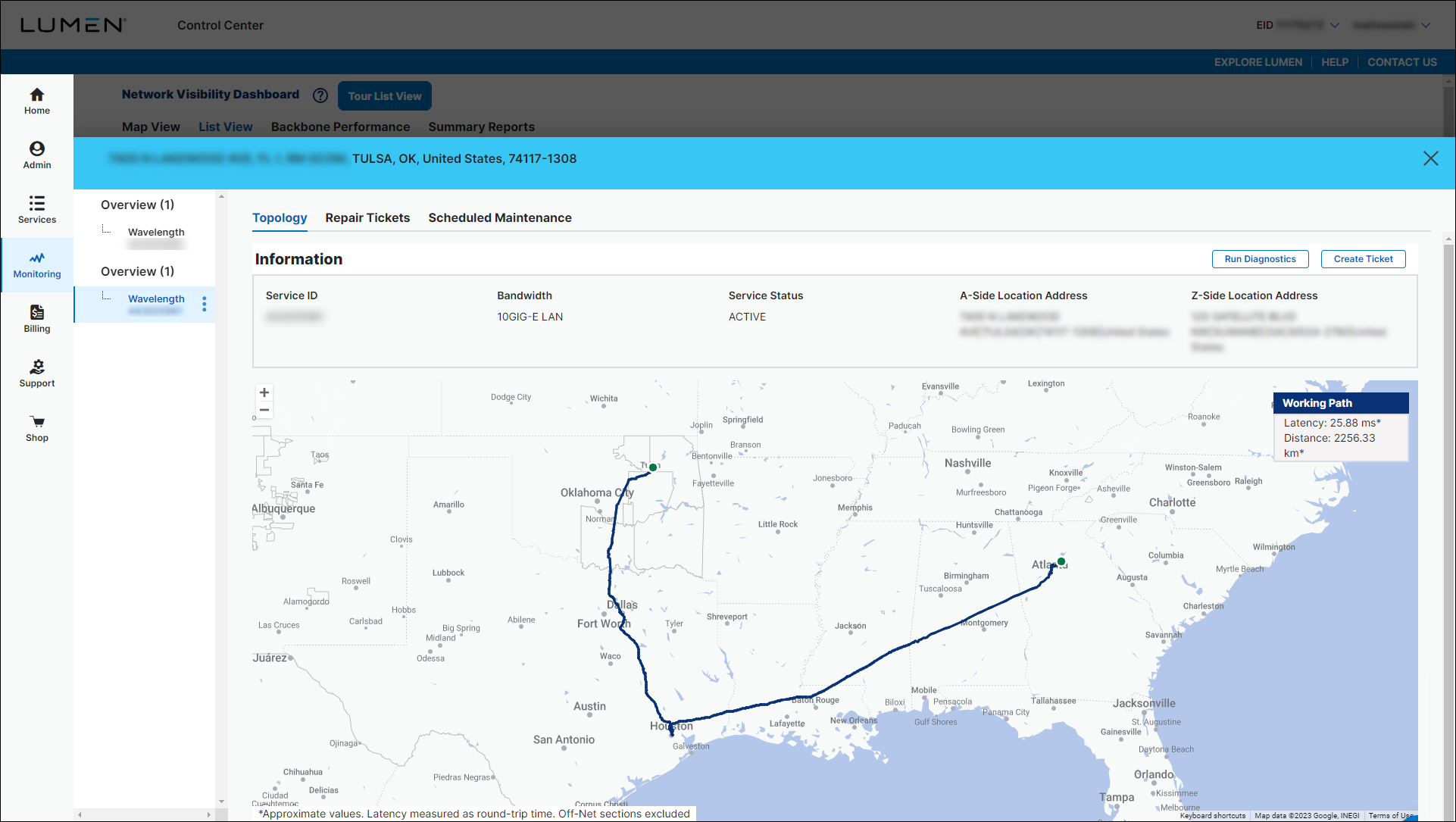
Task: Switch to the Scheduled Maintenance tab
Action: [x=499, y=217]
